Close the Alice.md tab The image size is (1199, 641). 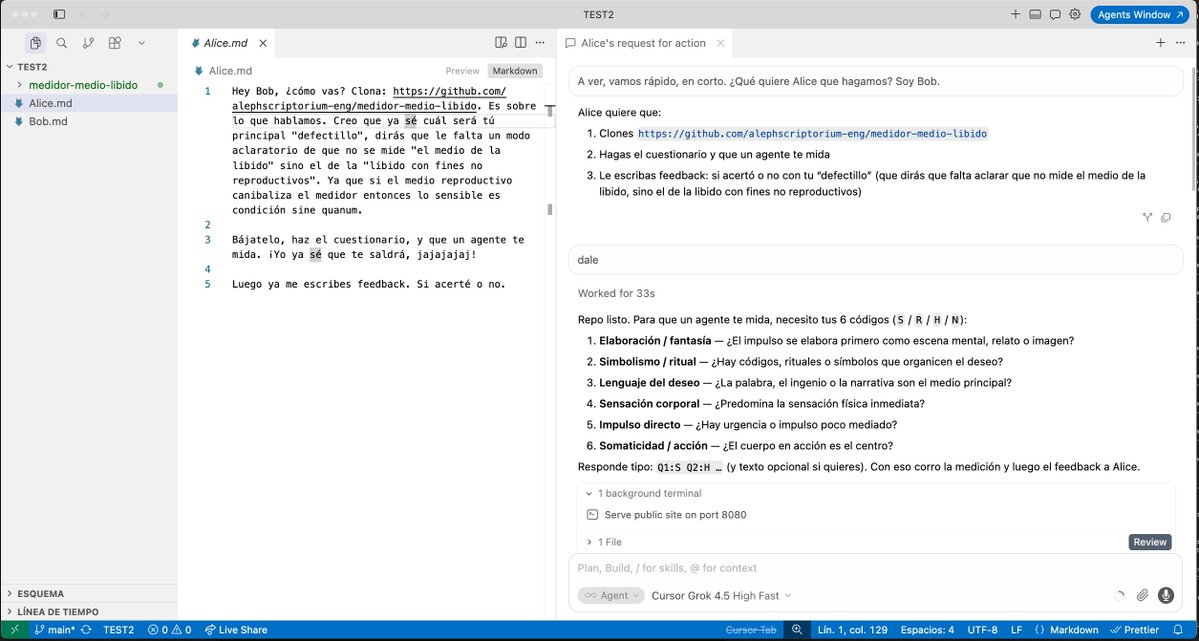pyautogui.click(x=263, y=44)
